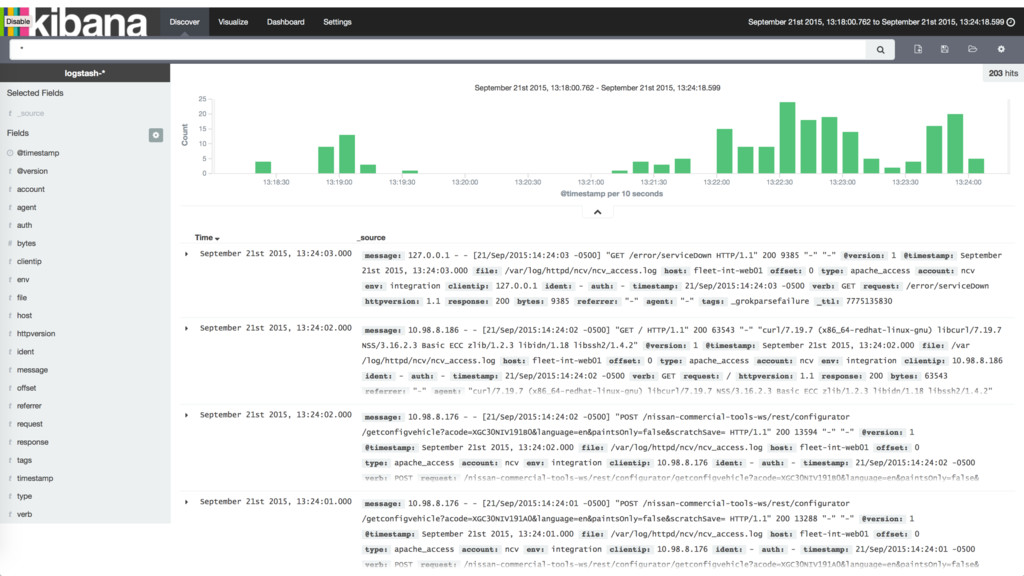1024x576 pixels.
Task: Collapse the histogram with the up chevron
Action: click(x=598, y=212)
